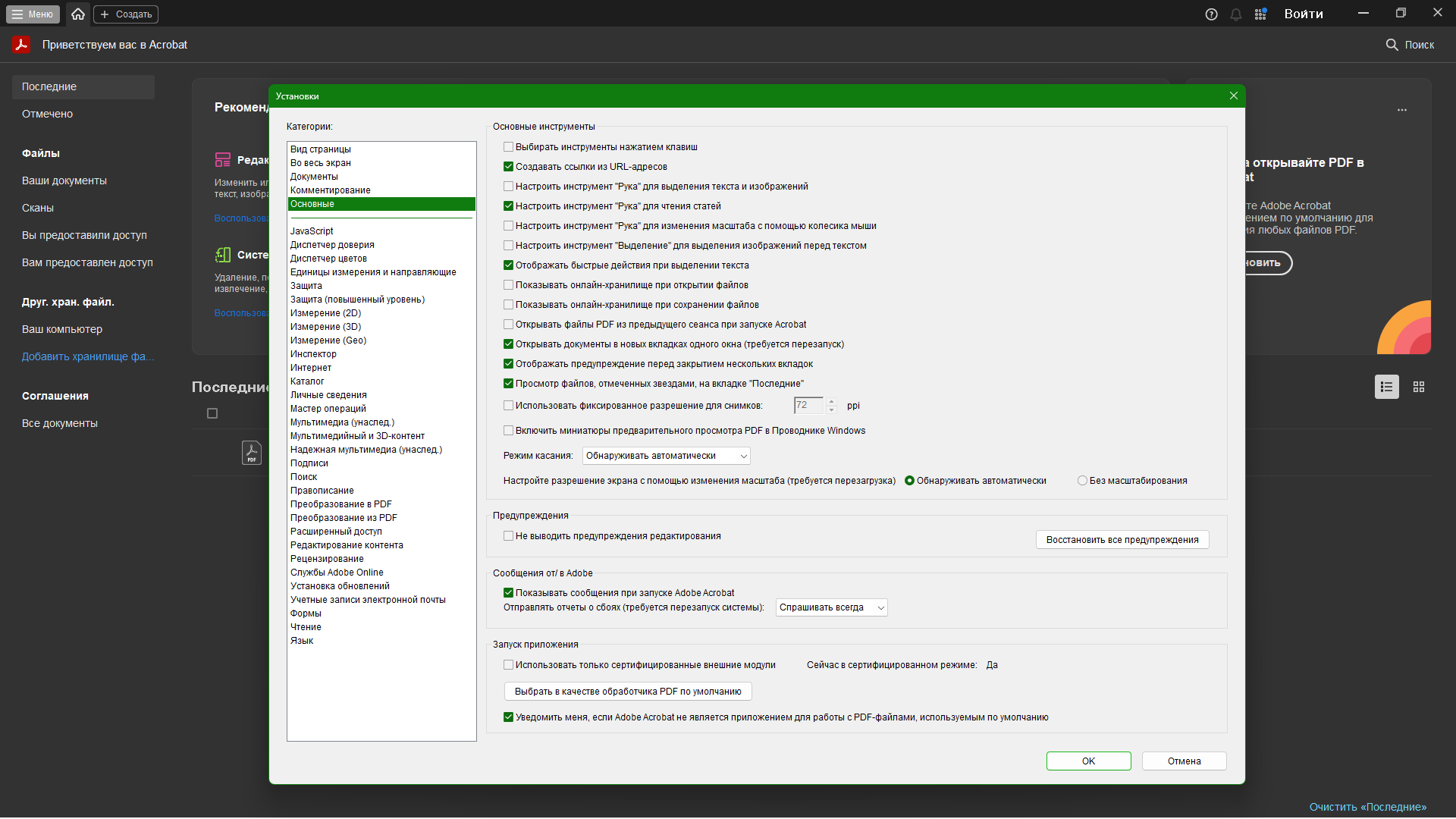Click the Acrobat logo icon

tap(21, 45)
